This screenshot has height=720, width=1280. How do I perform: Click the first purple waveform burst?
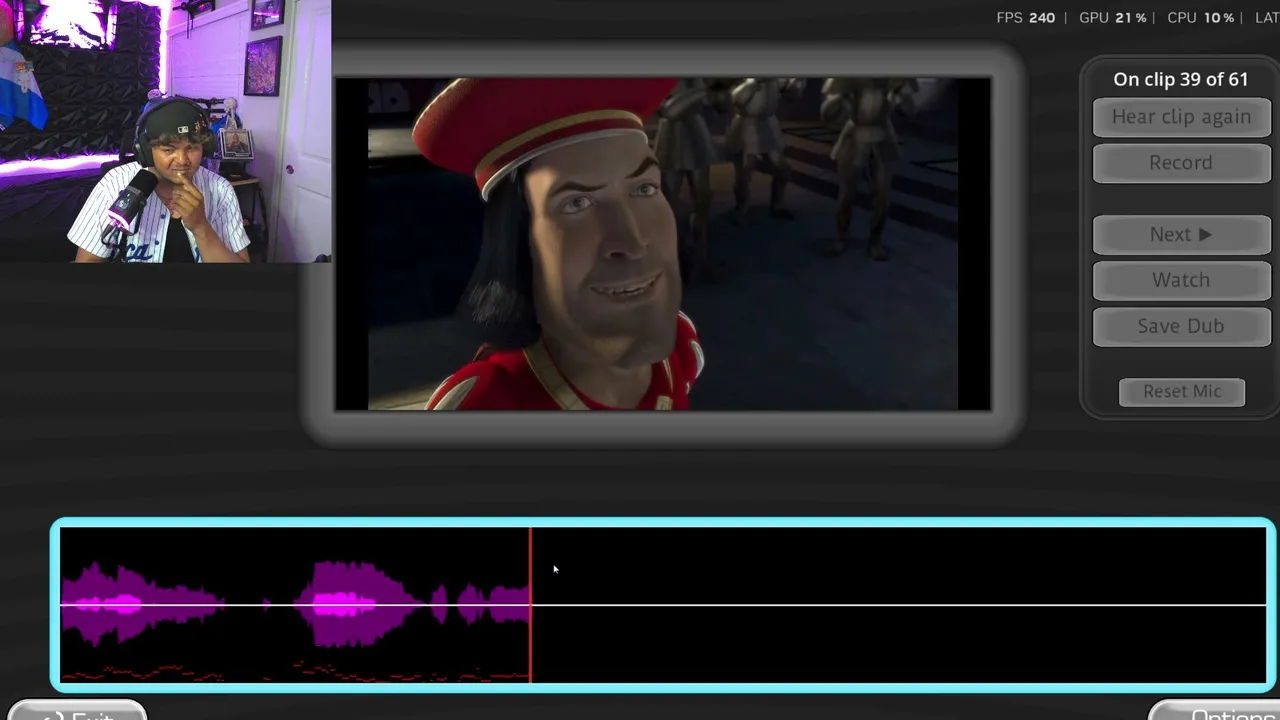(x=143, y=604)
